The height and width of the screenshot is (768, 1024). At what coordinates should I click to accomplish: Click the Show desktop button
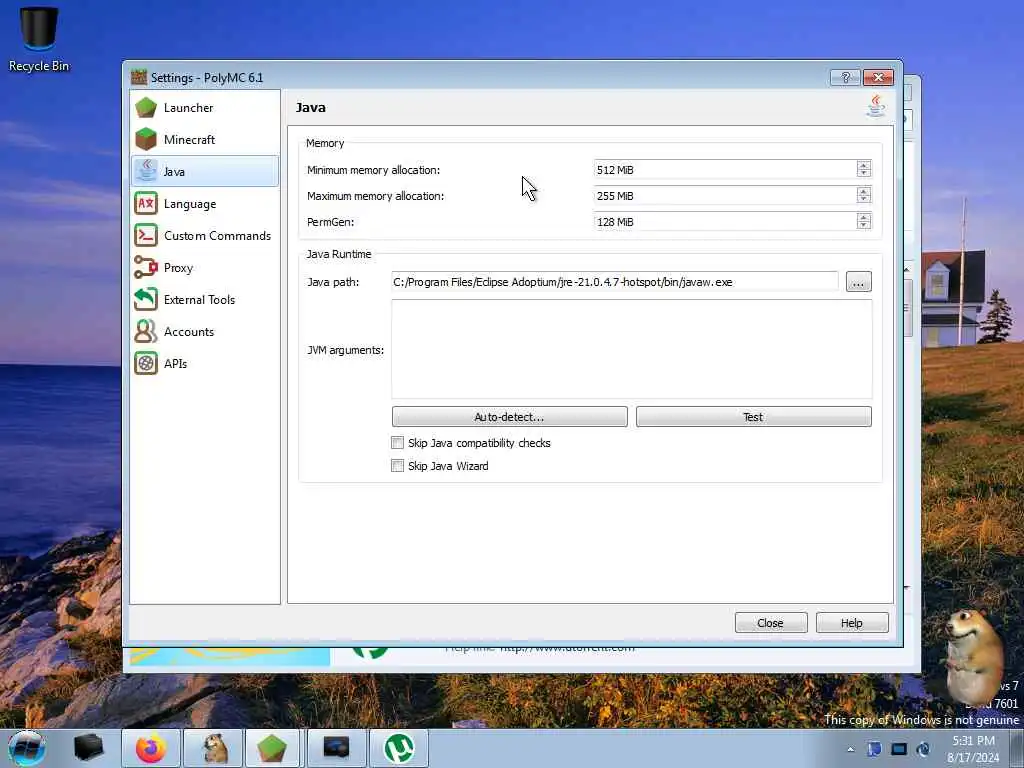tap(1018, 748)
